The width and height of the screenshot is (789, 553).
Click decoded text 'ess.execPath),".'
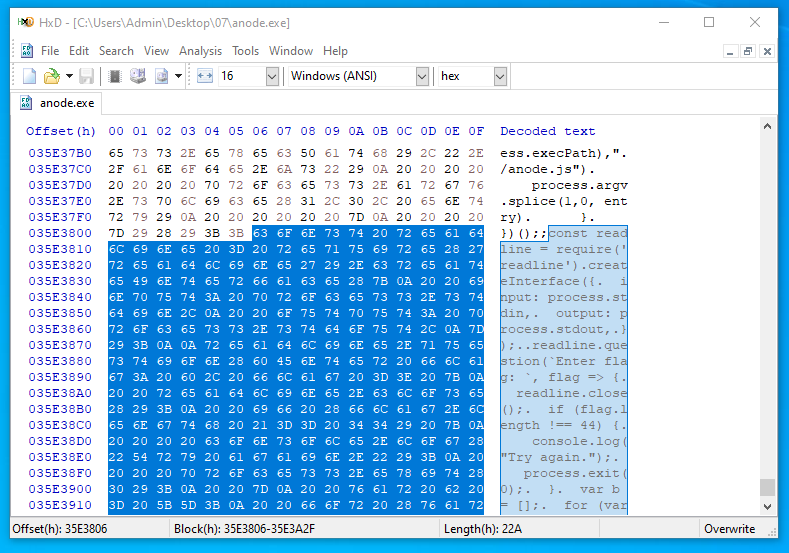pos(564,153)
